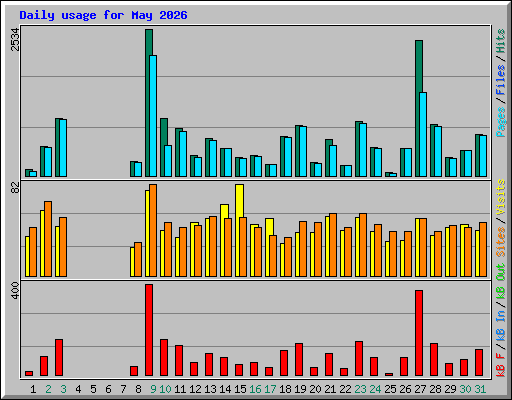Click the orange sites bar for day 2

pyautogui.click(x=48, y=239)
